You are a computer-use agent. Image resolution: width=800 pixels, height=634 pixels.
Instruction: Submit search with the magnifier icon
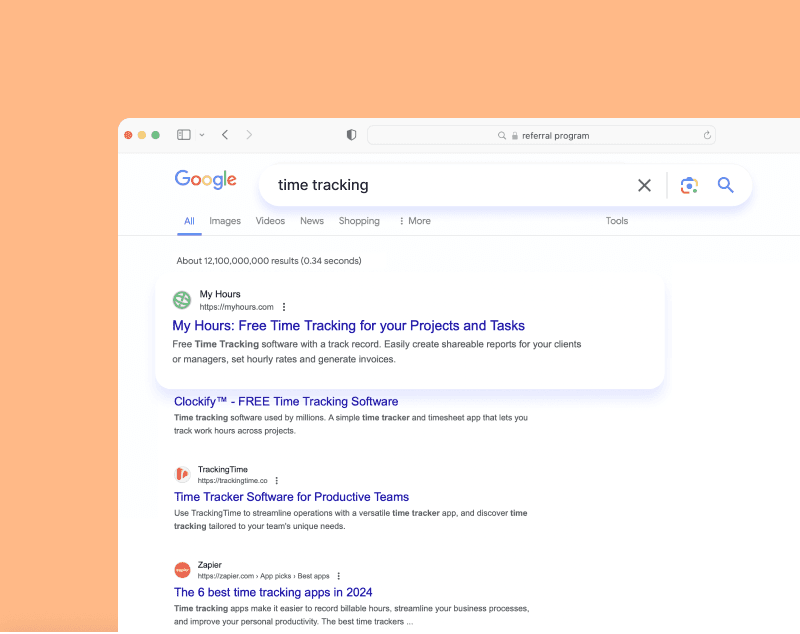[x=726, y=185]
